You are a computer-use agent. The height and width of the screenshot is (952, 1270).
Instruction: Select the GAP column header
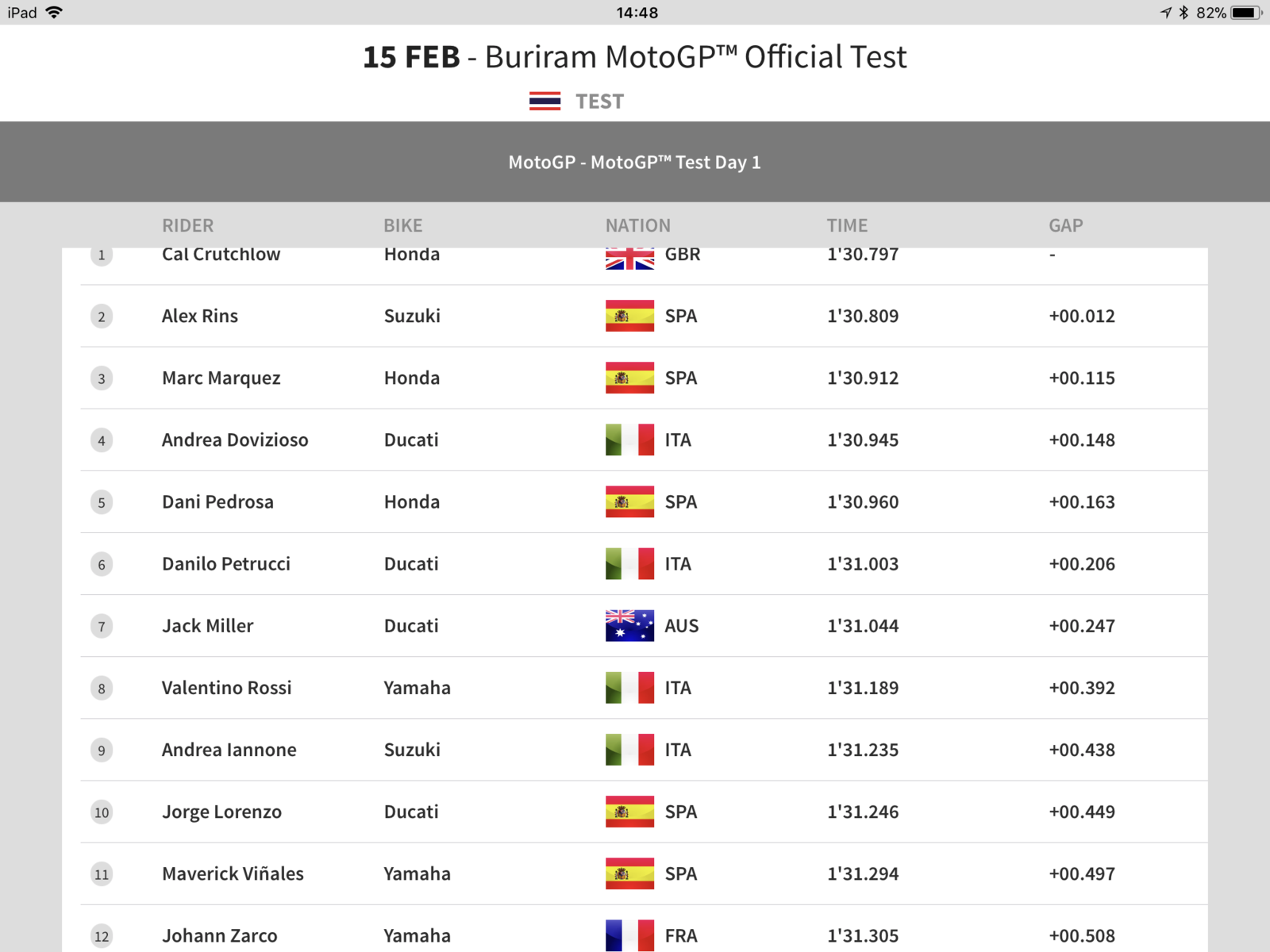1066,225
